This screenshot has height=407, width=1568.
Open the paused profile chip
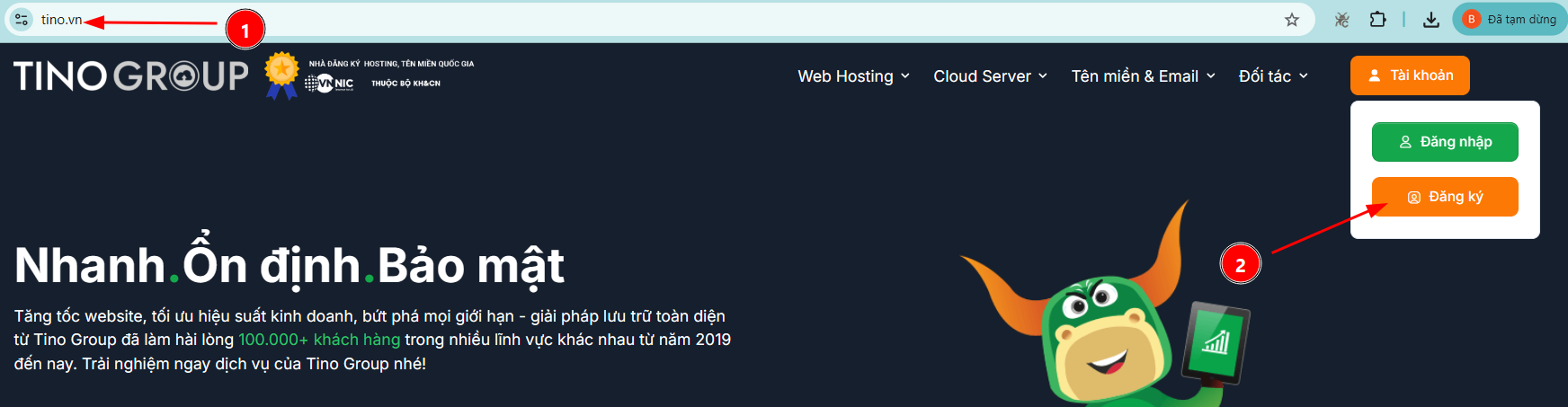click(x=1510, y=19)
